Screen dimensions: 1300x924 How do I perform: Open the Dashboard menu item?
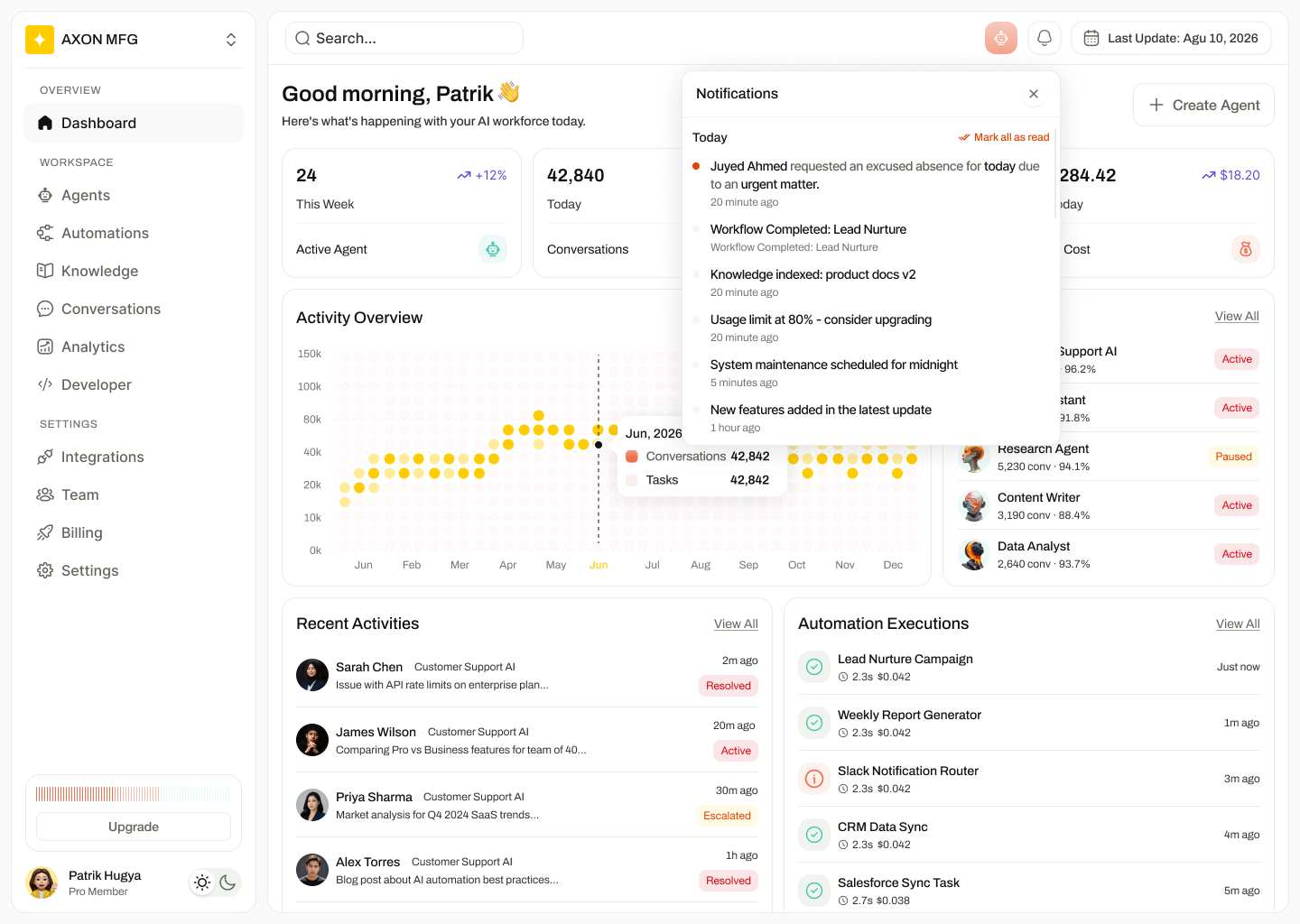(134, 123)
